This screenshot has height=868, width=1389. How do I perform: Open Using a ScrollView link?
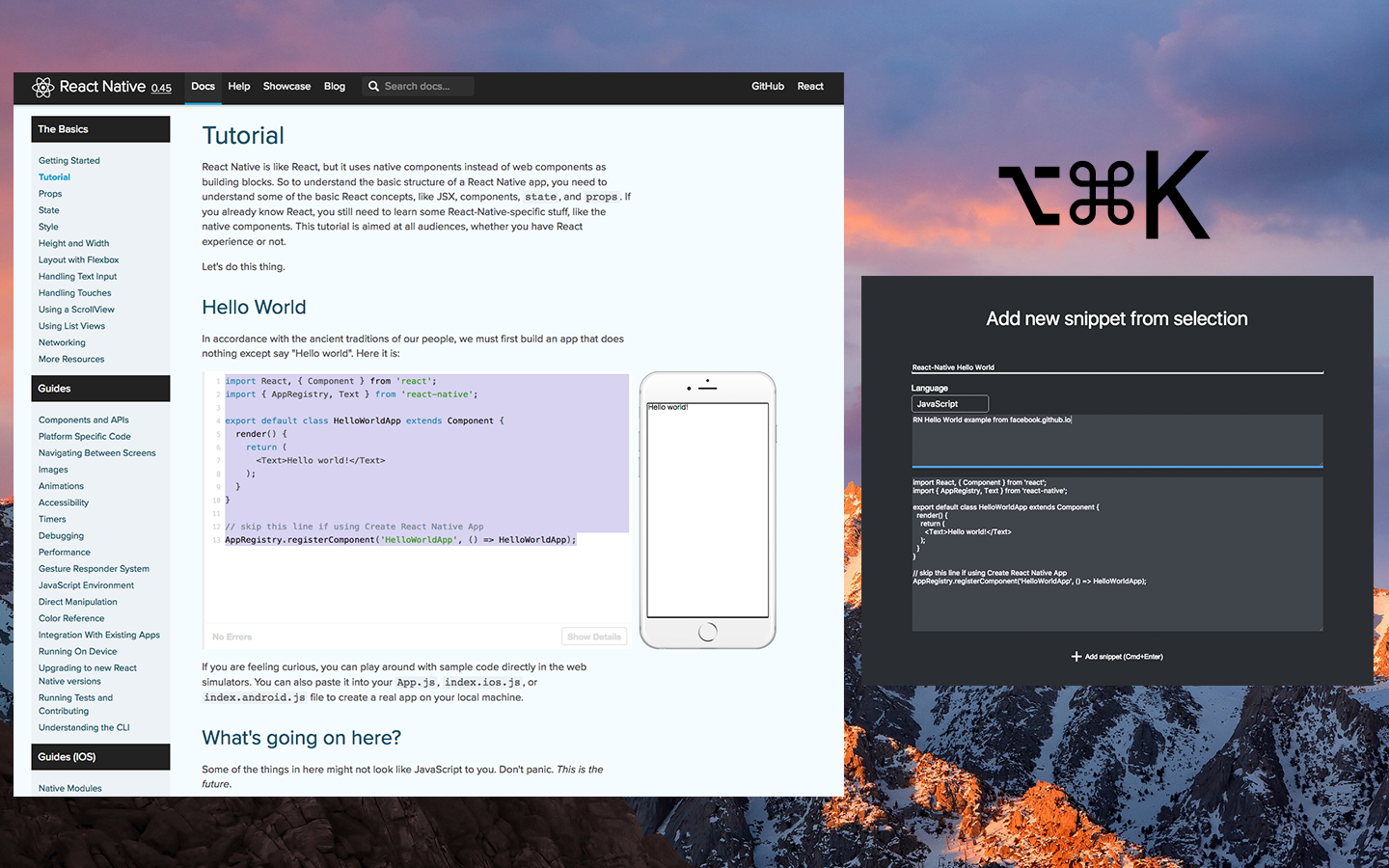(x=76, y=310)
